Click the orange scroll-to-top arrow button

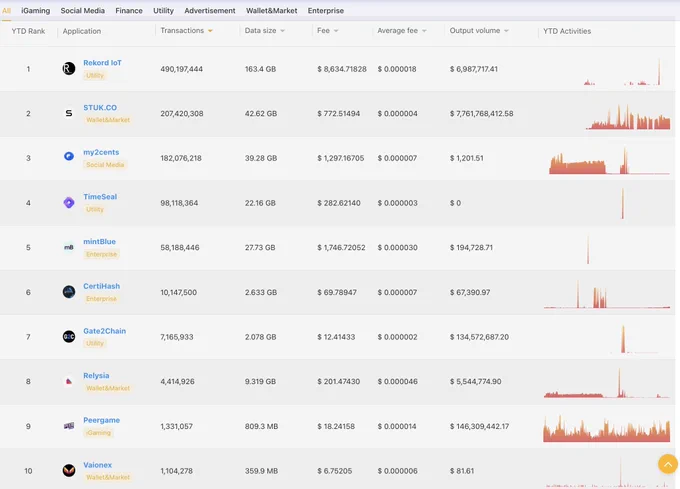click(668, 464)
